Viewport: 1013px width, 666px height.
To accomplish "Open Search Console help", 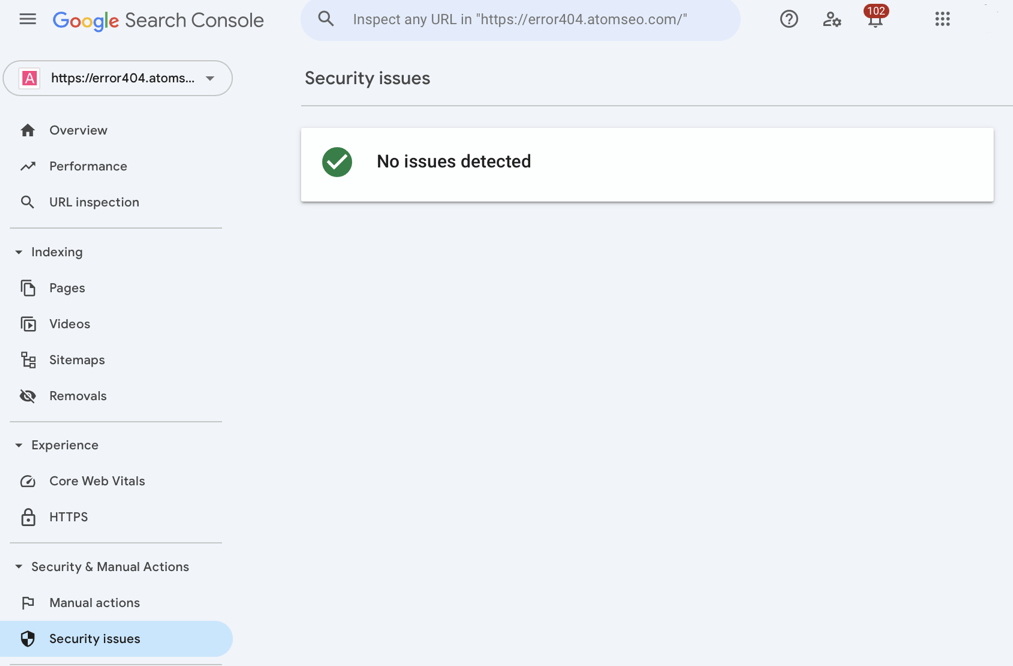I will (x=789, y=18).
